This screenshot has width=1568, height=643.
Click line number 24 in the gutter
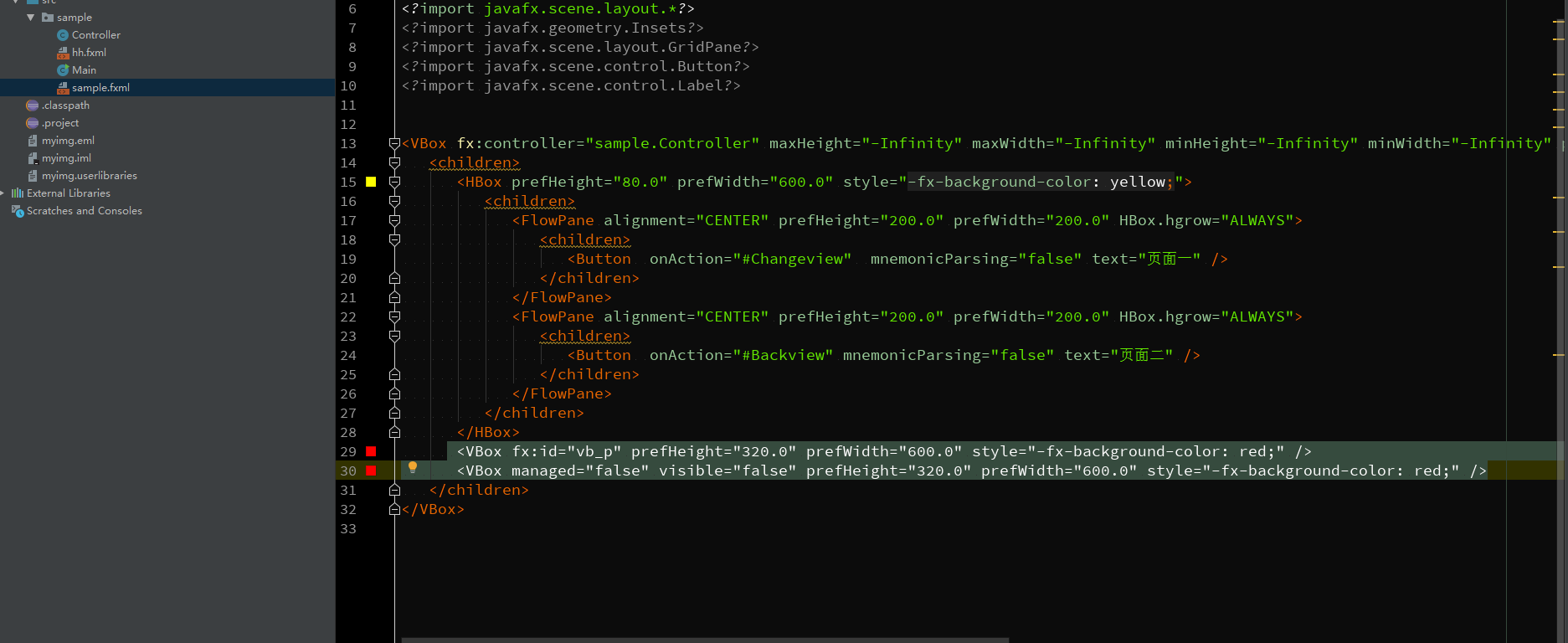pos(348,355)
